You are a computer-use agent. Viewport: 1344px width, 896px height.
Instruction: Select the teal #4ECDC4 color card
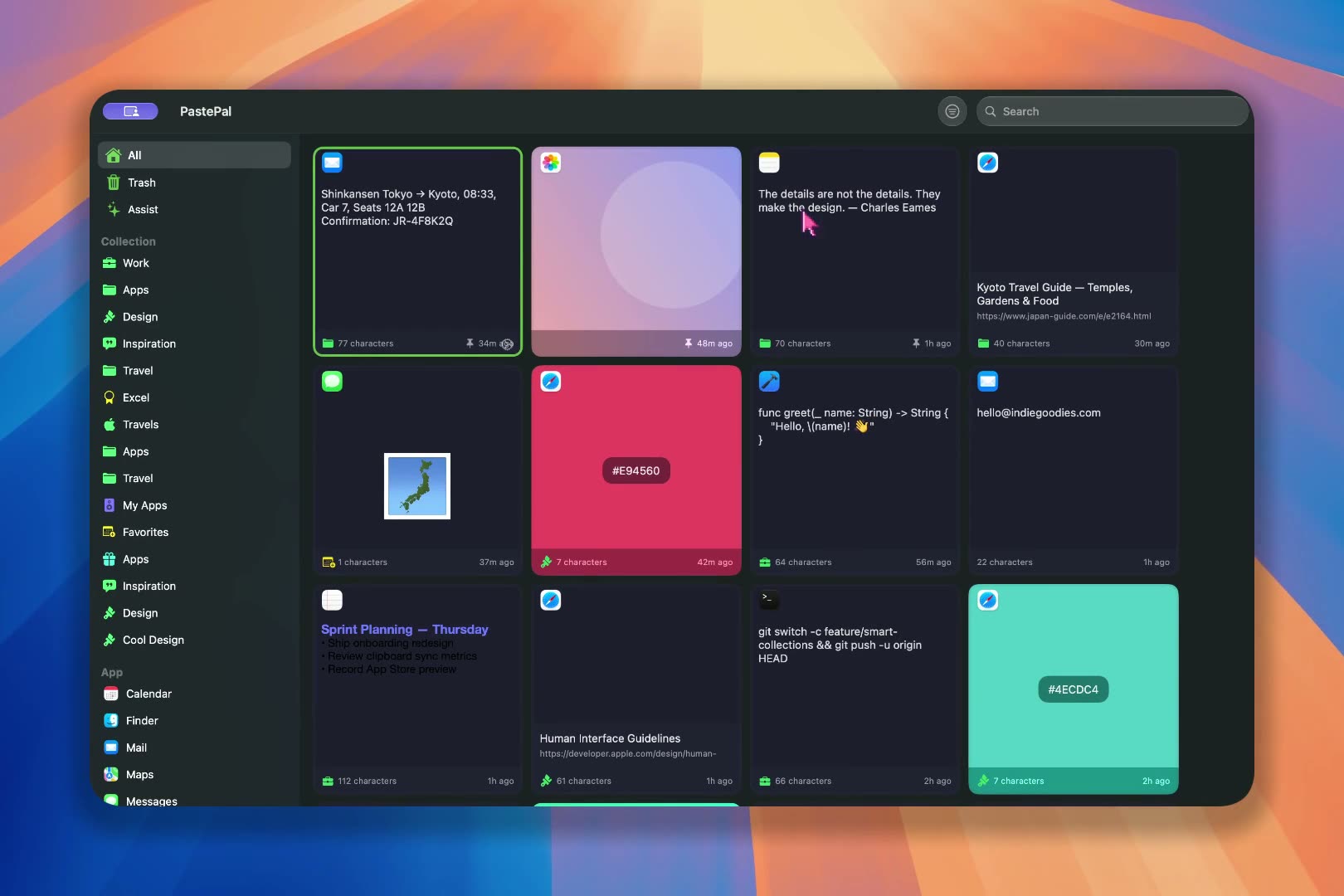click(x=1074, y=689)
